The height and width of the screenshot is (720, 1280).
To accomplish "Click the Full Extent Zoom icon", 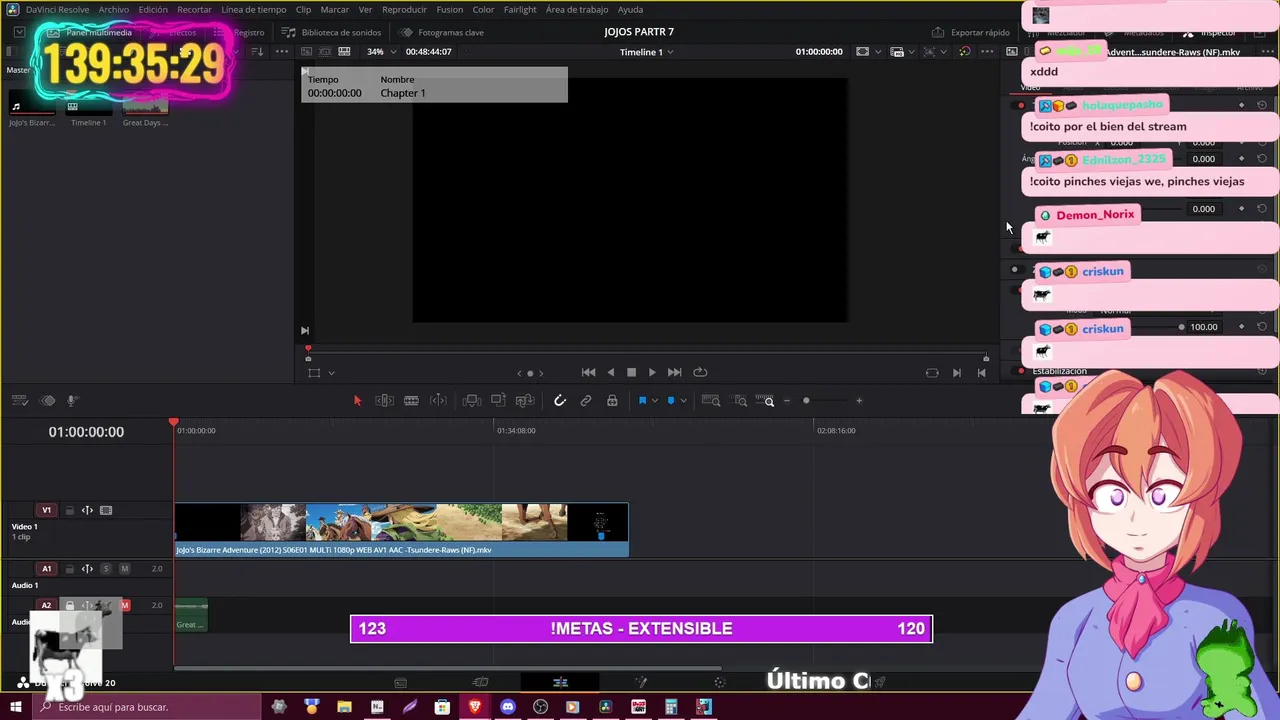I will click(x=711, y=401).
